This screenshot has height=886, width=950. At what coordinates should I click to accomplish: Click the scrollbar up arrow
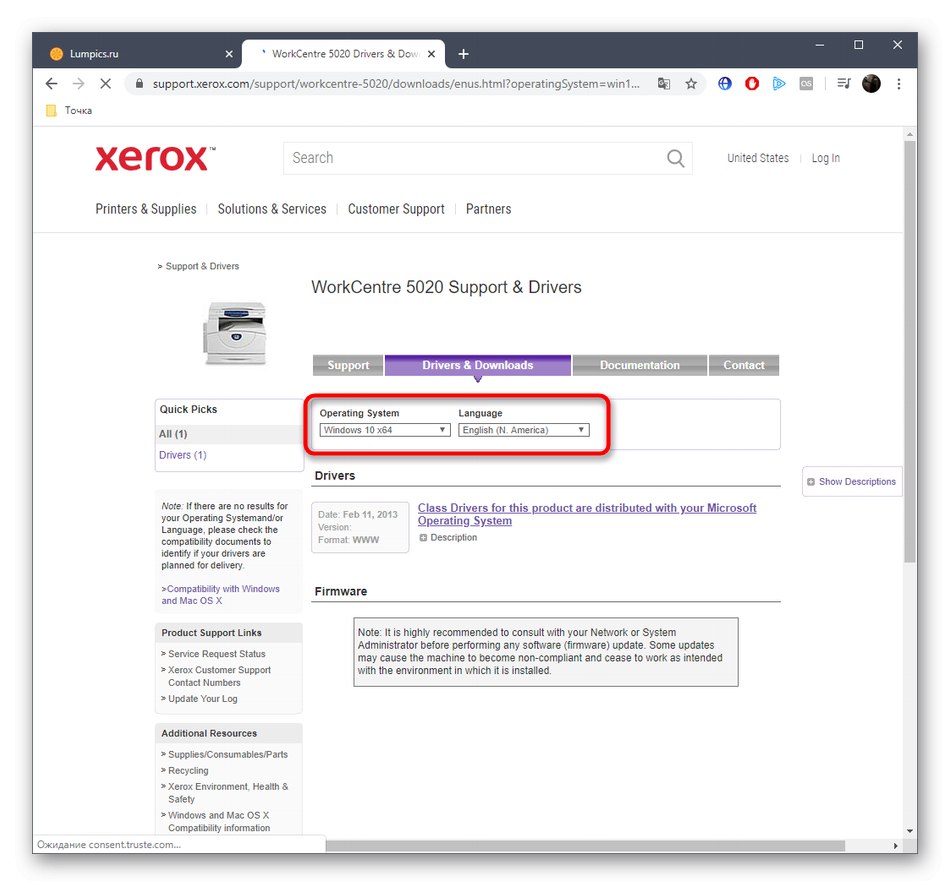pos(909,133)
